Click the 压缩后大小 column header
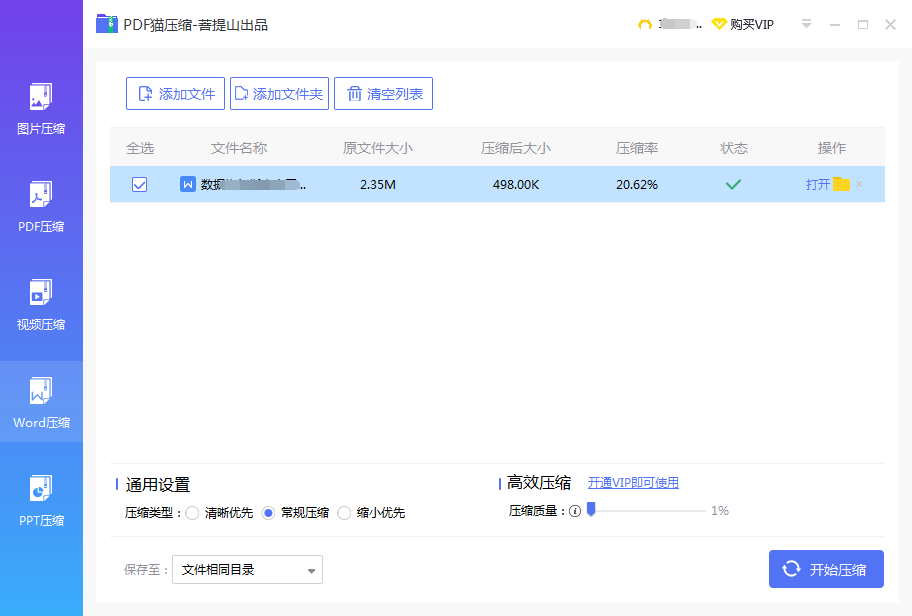The image size is (912, 616). (516, 148)
